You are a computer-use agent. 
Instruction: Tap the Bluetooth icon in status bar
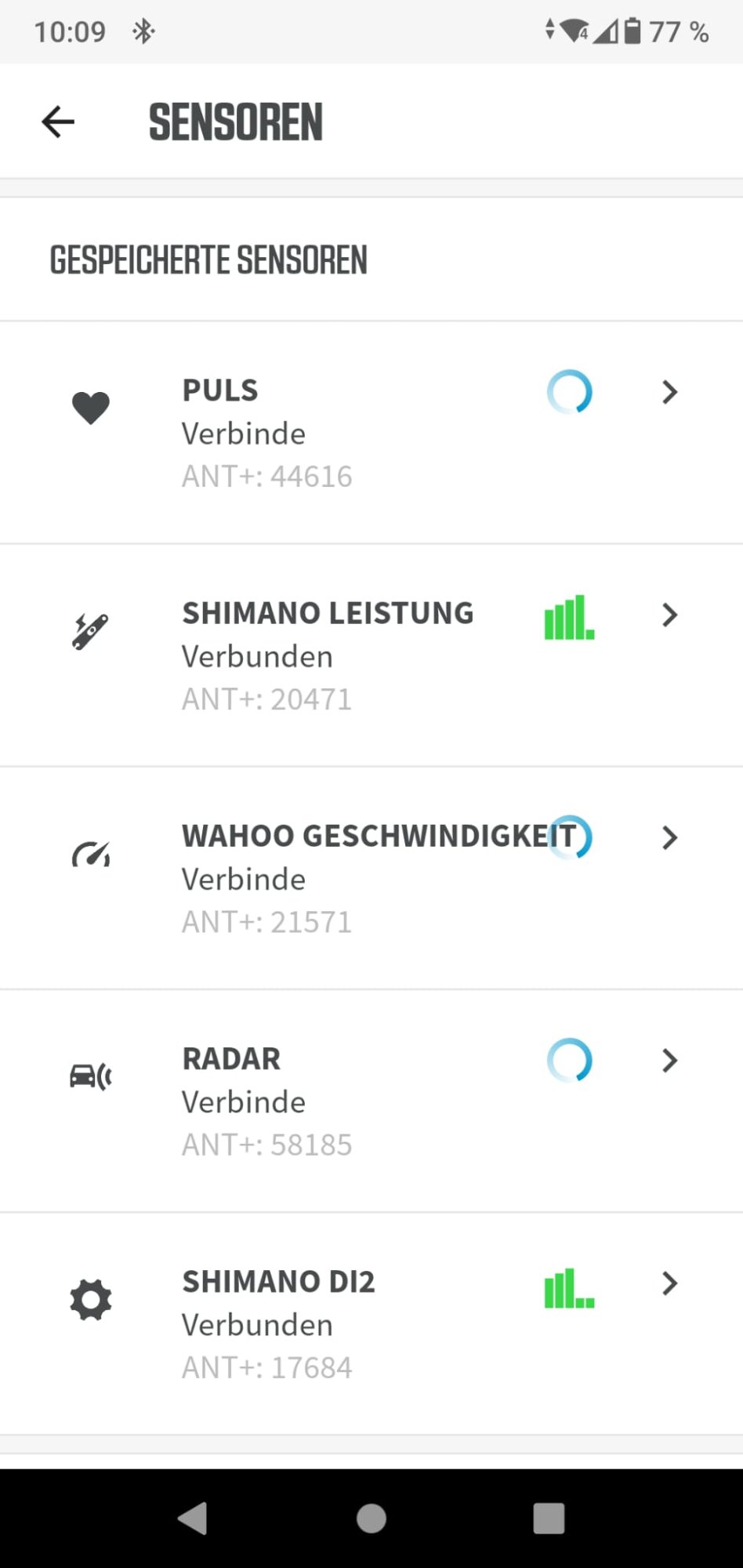143,31
